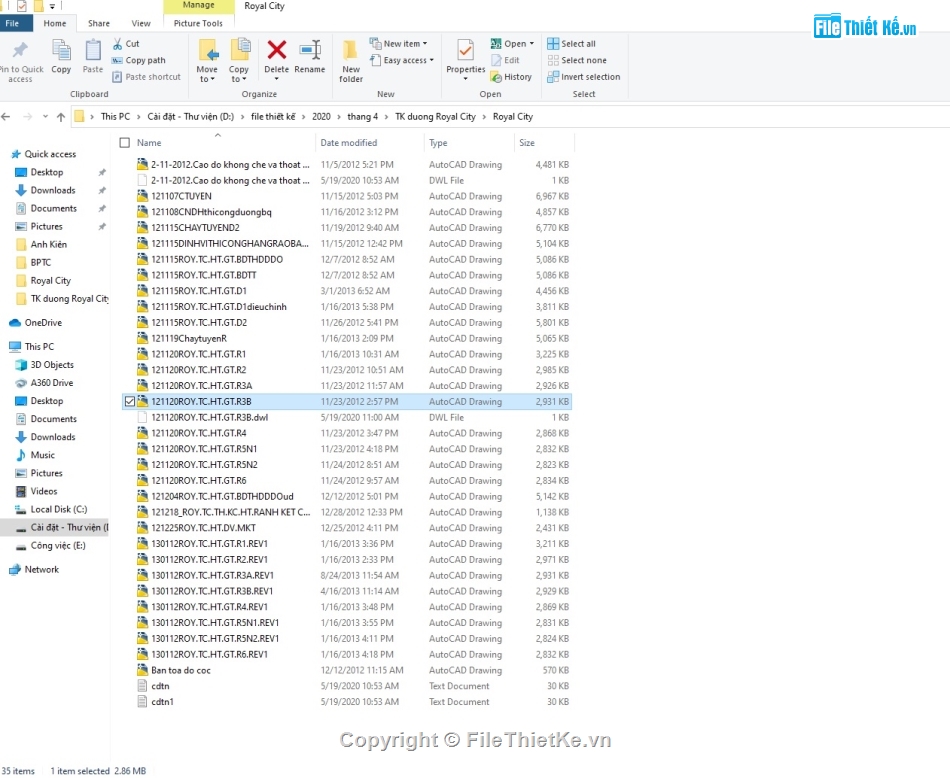This screenshot has width=950, height=778.
Task: Navigate to the 2020 breadcrumb folder
Action: [321, 117]
